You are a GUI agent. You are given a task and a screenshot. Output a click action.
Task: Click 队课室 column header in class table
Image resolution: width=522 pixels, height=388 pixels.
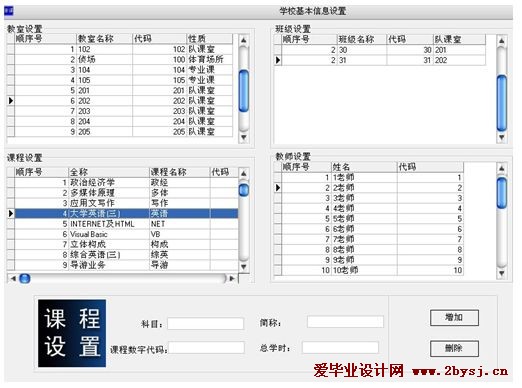(x=459, y=39)
